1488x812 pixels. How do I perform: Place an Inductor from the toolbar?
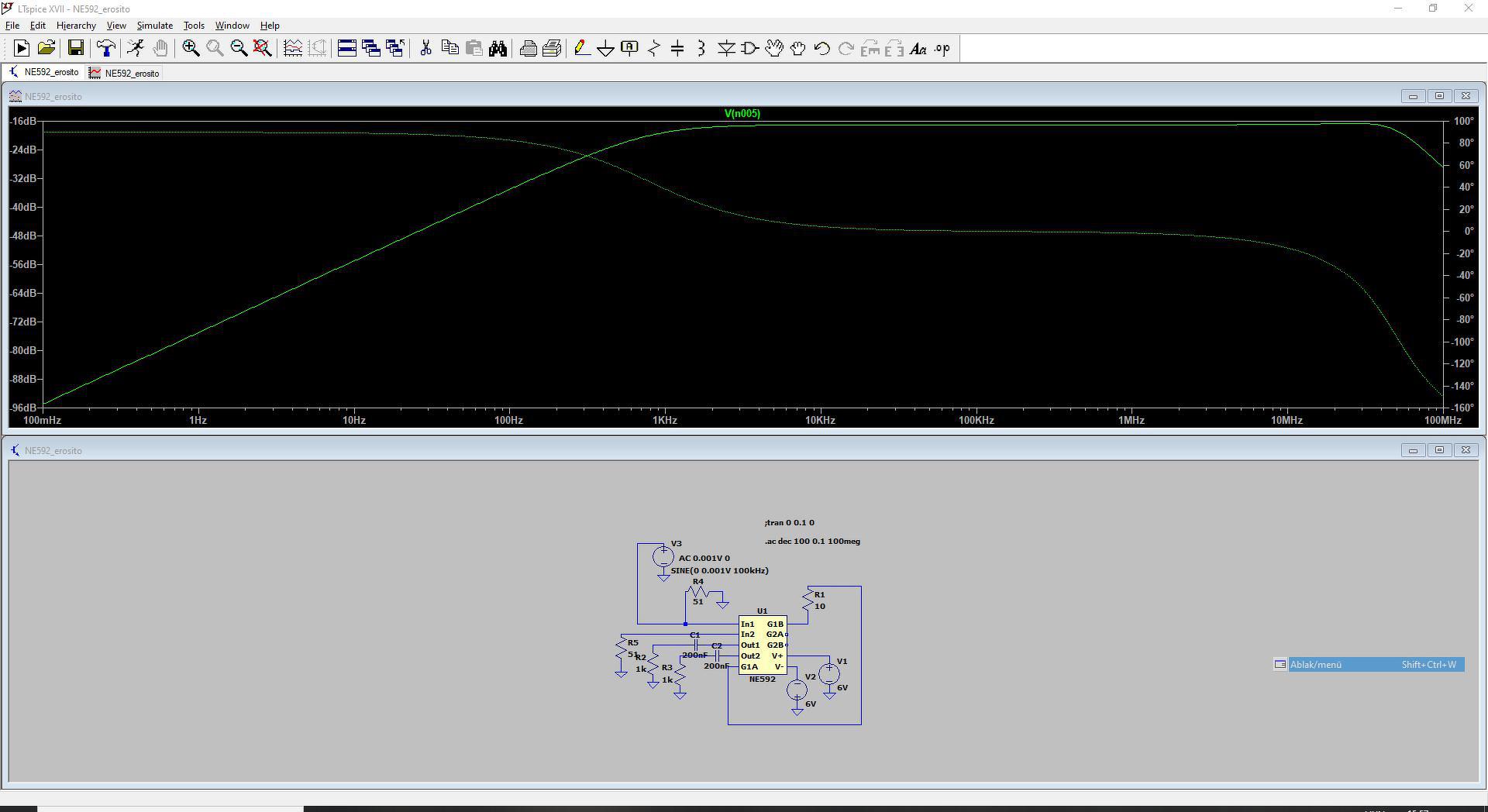point(701,48)
